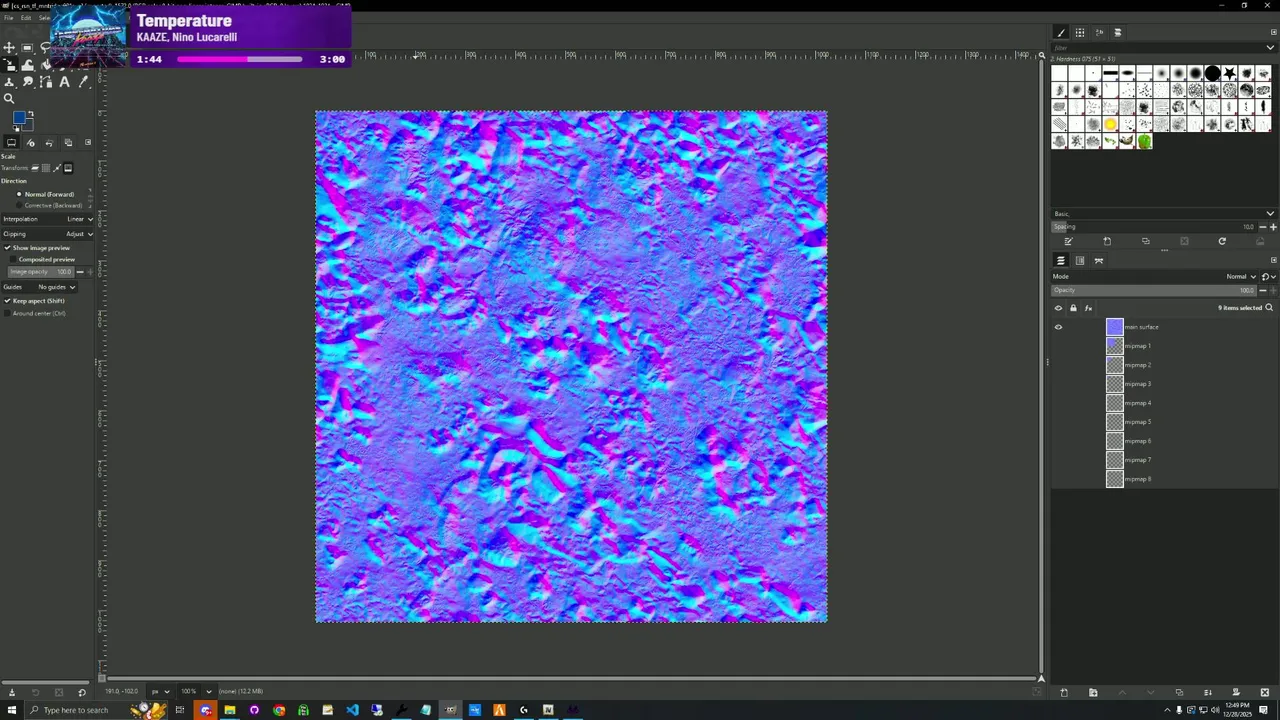Open the Edit menu
The image size is (1280, 720).
click(26, 18)
